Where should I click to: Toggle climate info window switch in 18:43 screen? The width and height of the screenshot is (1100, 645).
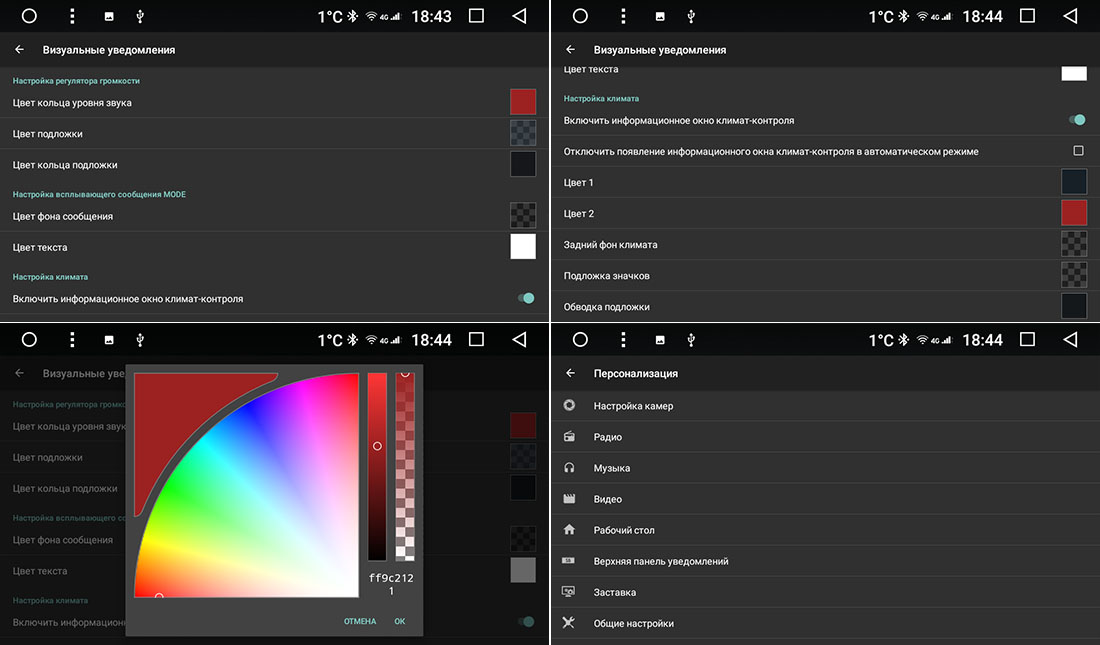(526, 298)
